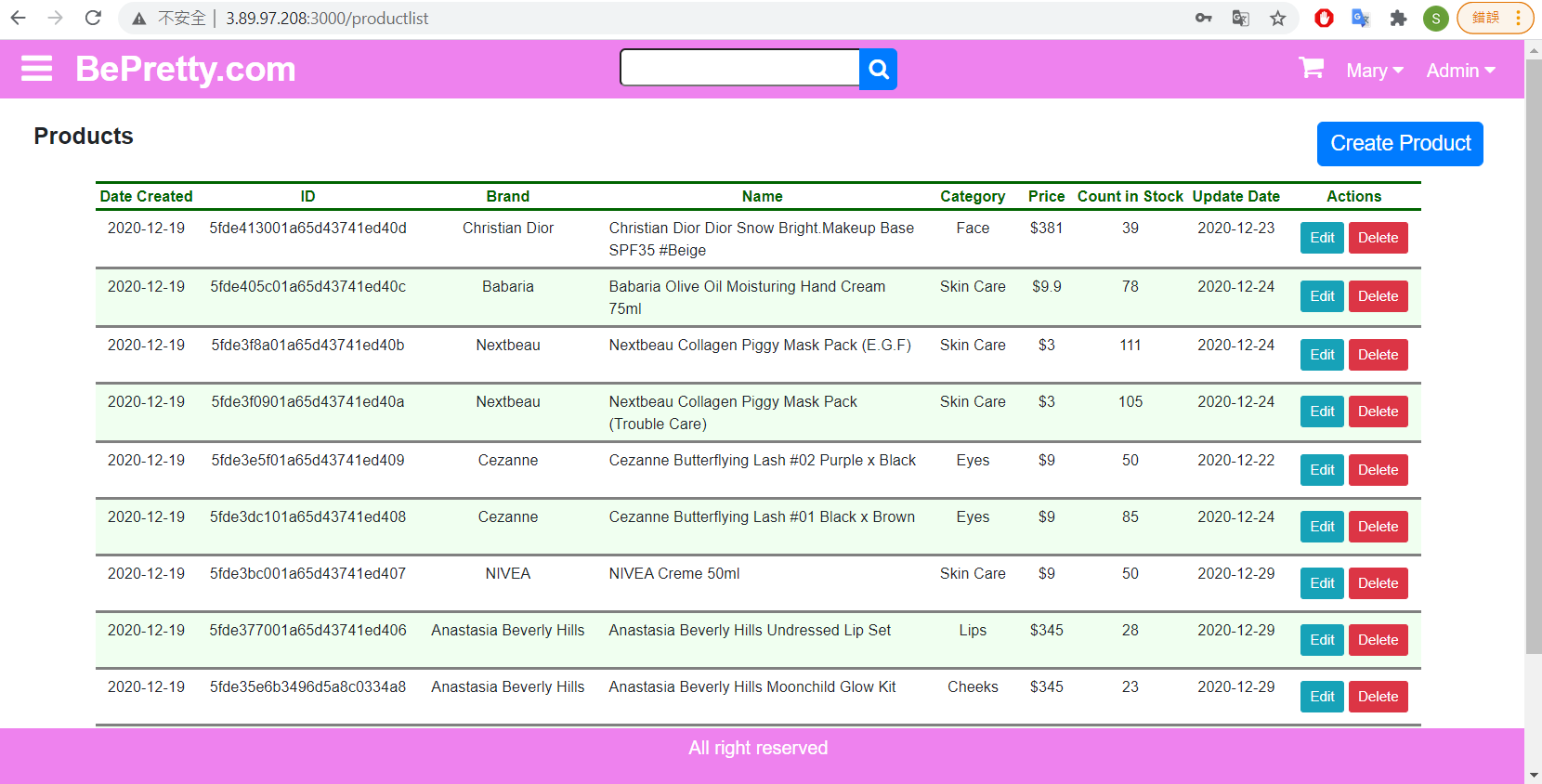Select product ID 5fde35e6b3496d5a8c0334a8

307,686
